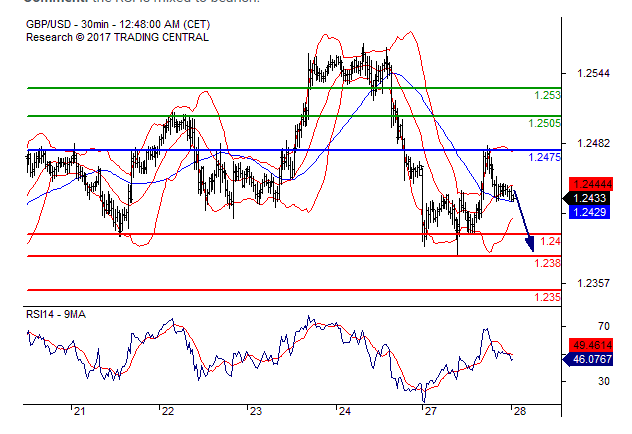This screenshot has height=434, width=632.
Task: Click the 1.235 red support label
Action: 547,297
